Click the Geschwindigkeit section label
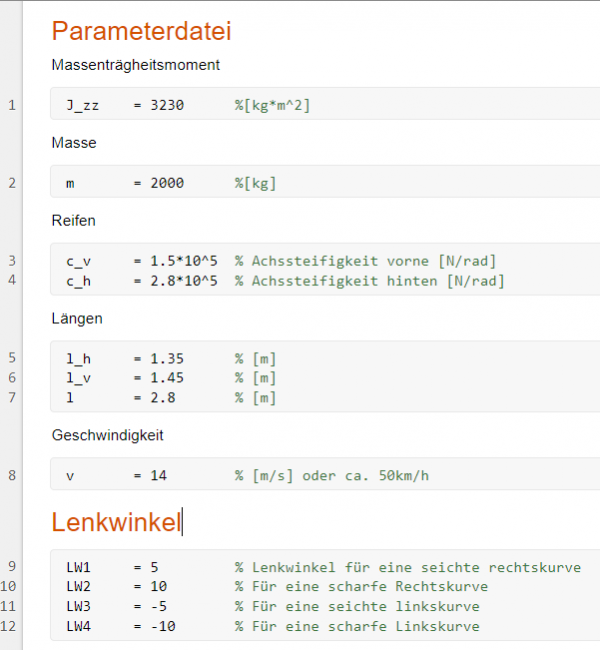Image resolution: width=600 pixels, height=650 pixels. point(108,435)
